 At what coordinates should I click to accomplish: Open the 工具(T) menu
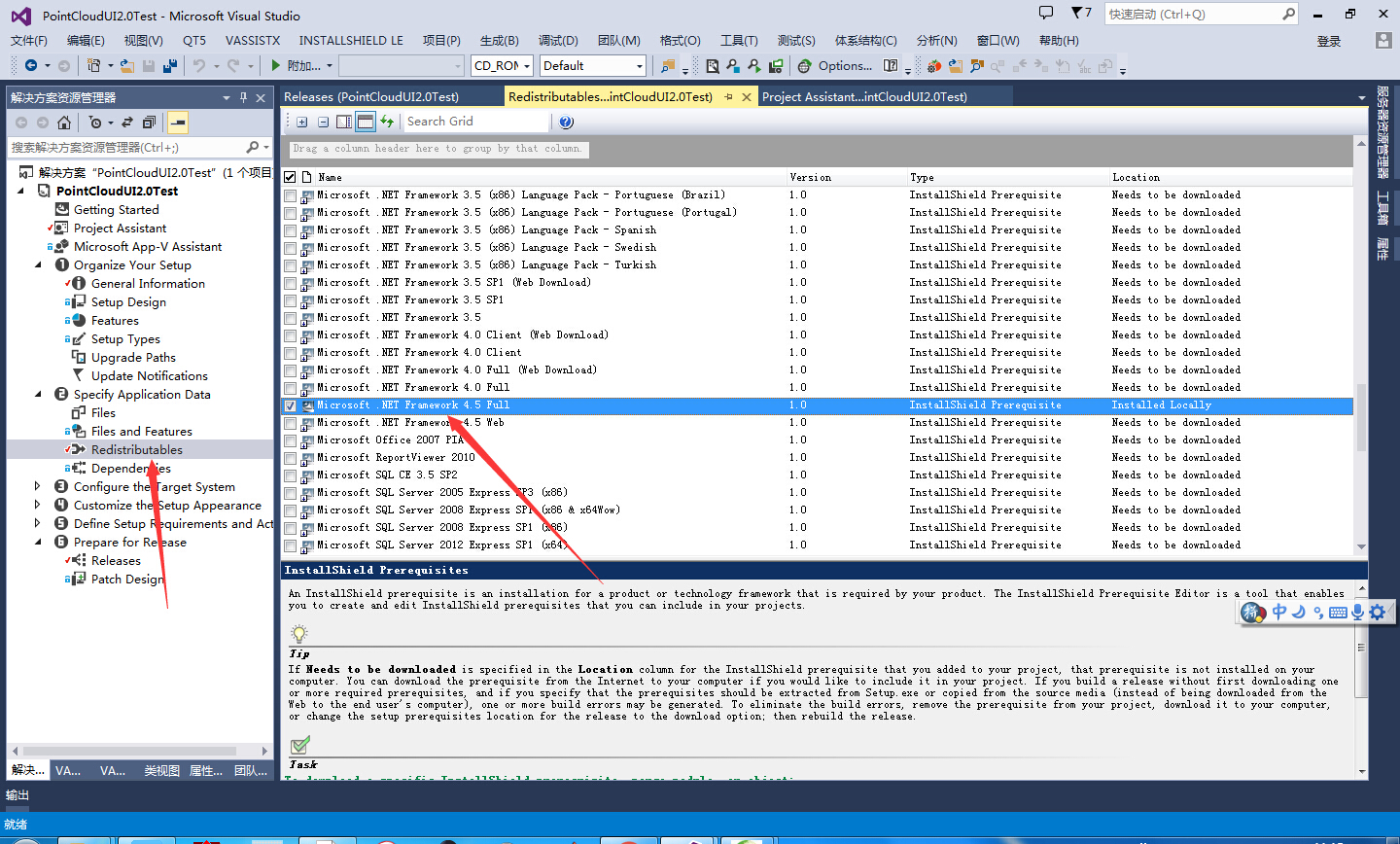tap(739, 40)
